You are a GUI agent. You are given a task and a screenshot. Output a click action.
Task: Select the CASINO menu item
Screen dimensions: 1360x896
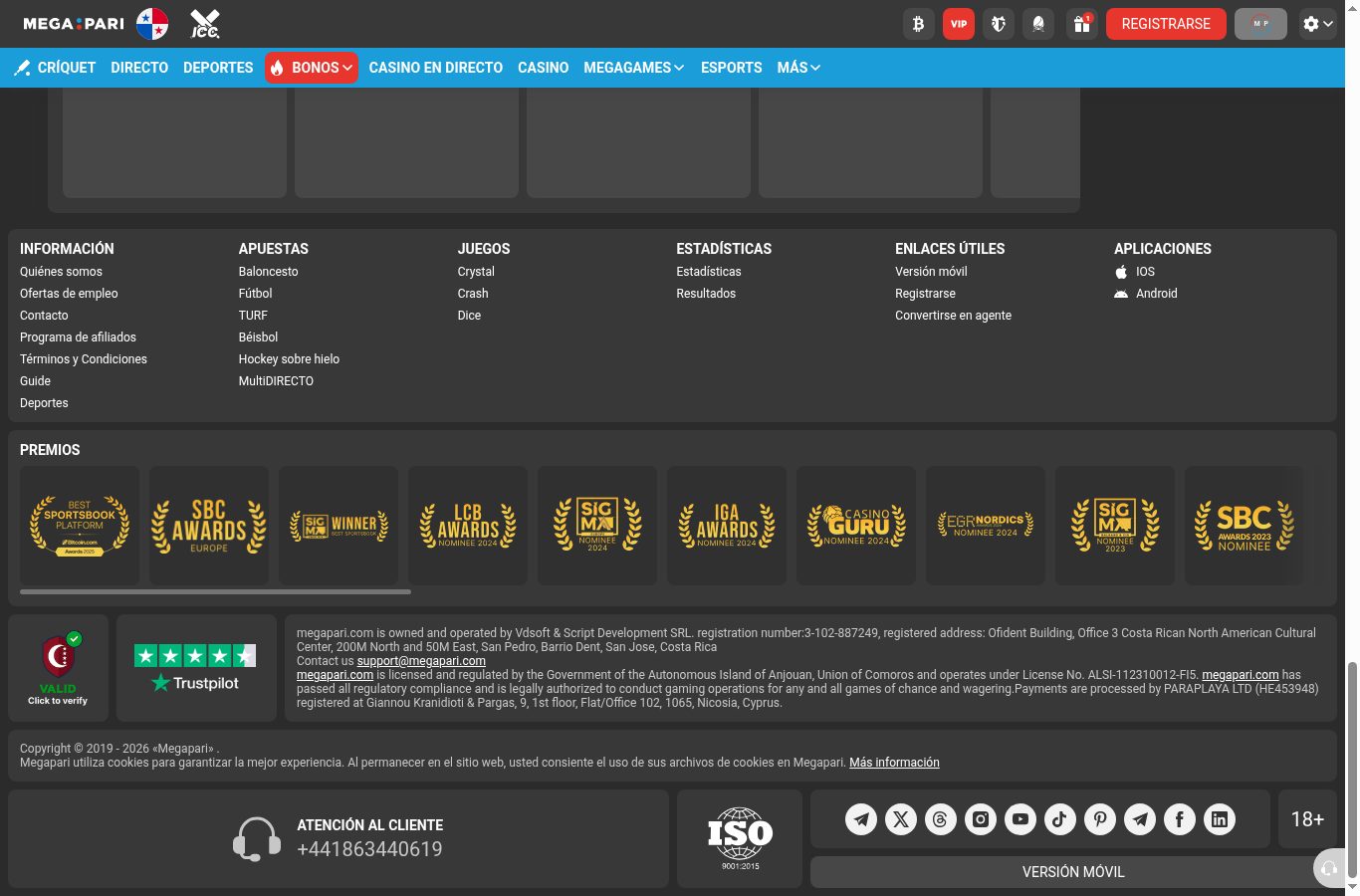[544, 68]
